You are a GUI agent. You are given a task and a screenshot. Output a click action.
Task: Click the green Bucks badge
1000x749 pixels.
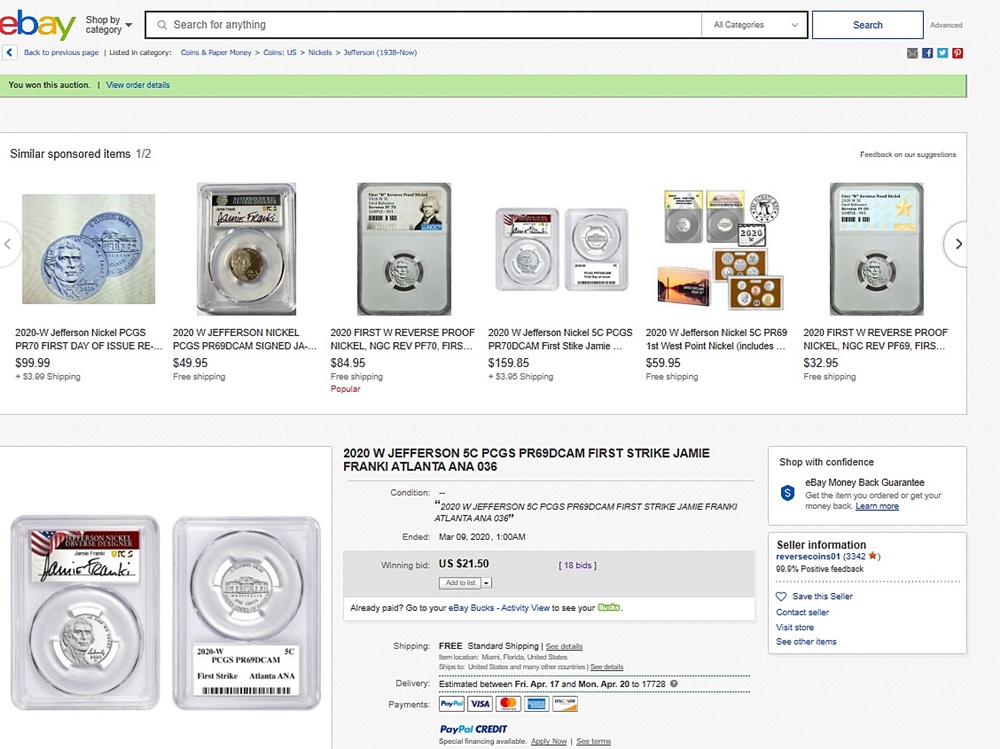click(608, 607)
